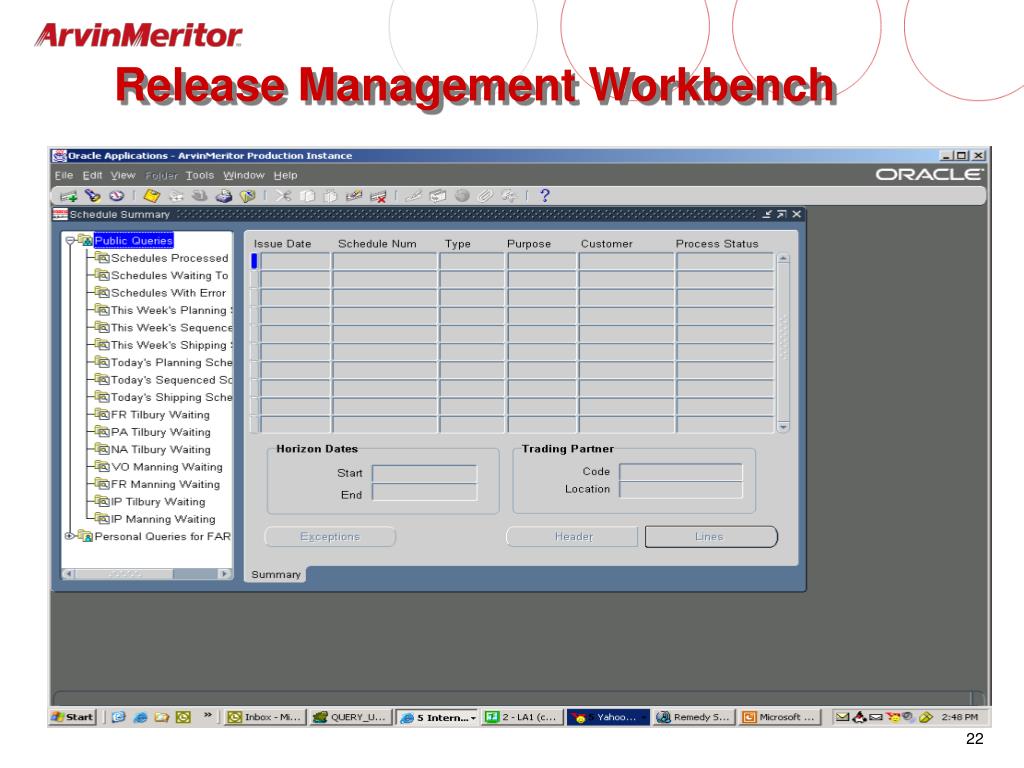This screenshot has height=768, width=1024.
Task: Select Schedules Waiting To tree item
Action: pos(169,275)
